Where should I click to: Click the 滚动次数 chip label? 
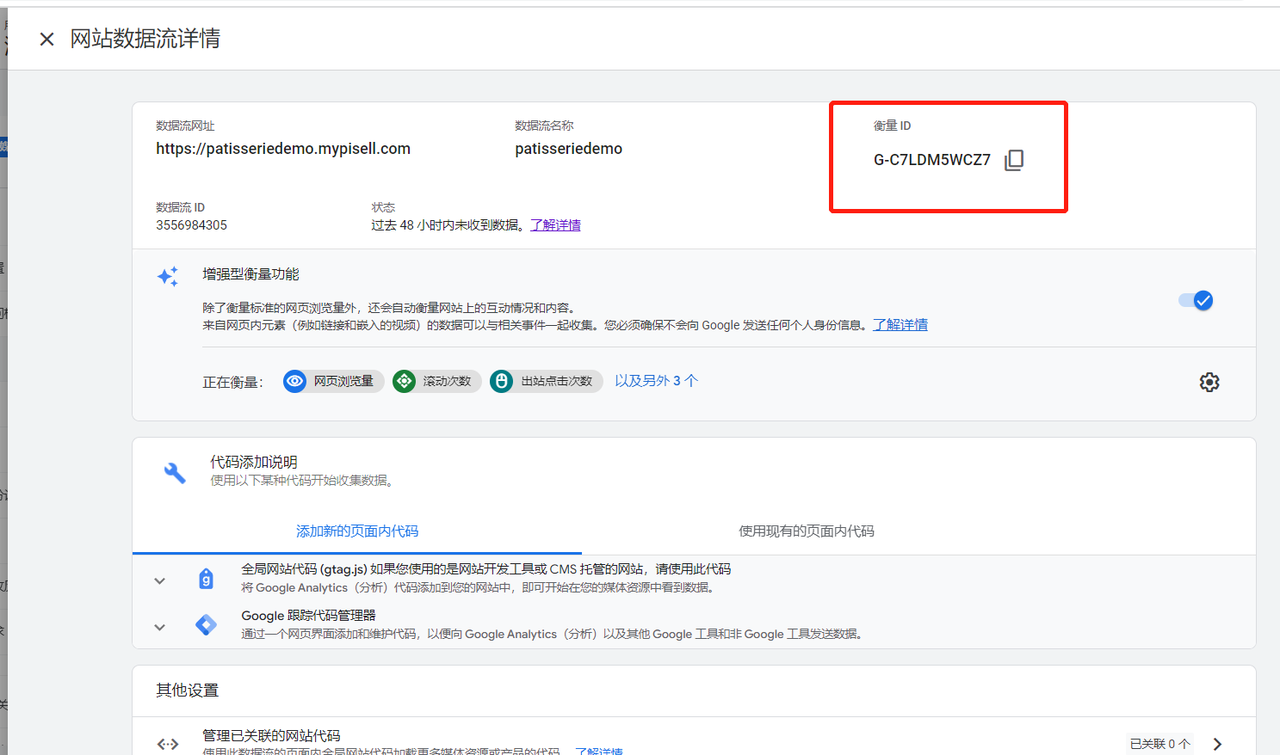tap(447, 381)
